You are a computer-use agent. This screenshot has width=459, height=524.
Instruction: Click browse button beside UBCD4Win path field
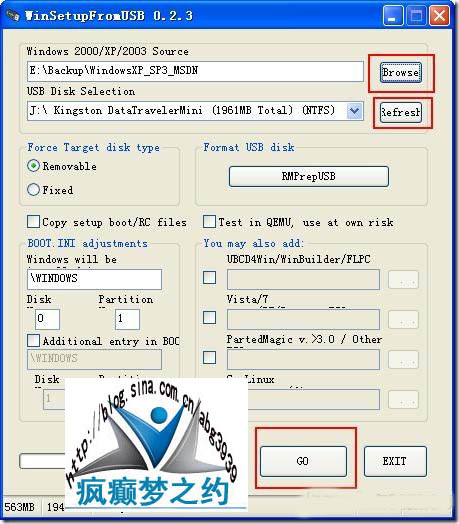pyautogui.click(x=403, y=280)
